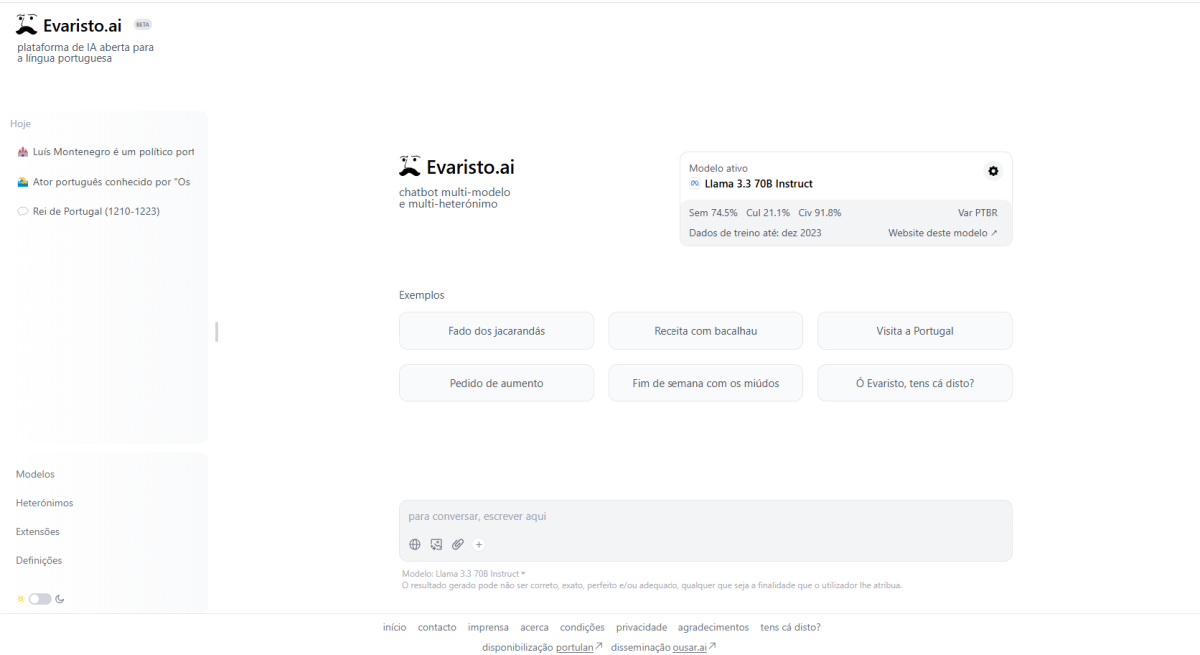
Task: Open the Modelos menu item
Action: pyautogui.click(x=35, y=474)
